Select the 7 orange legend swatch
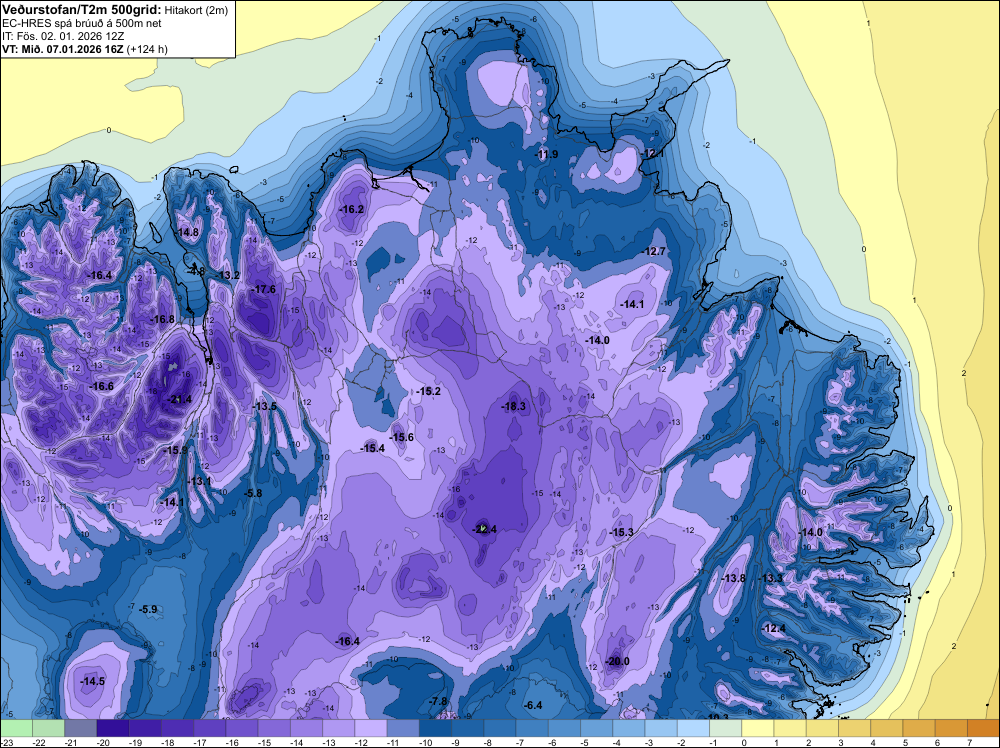This screenshot has height=748, width=1000. [x=983, y=728]
